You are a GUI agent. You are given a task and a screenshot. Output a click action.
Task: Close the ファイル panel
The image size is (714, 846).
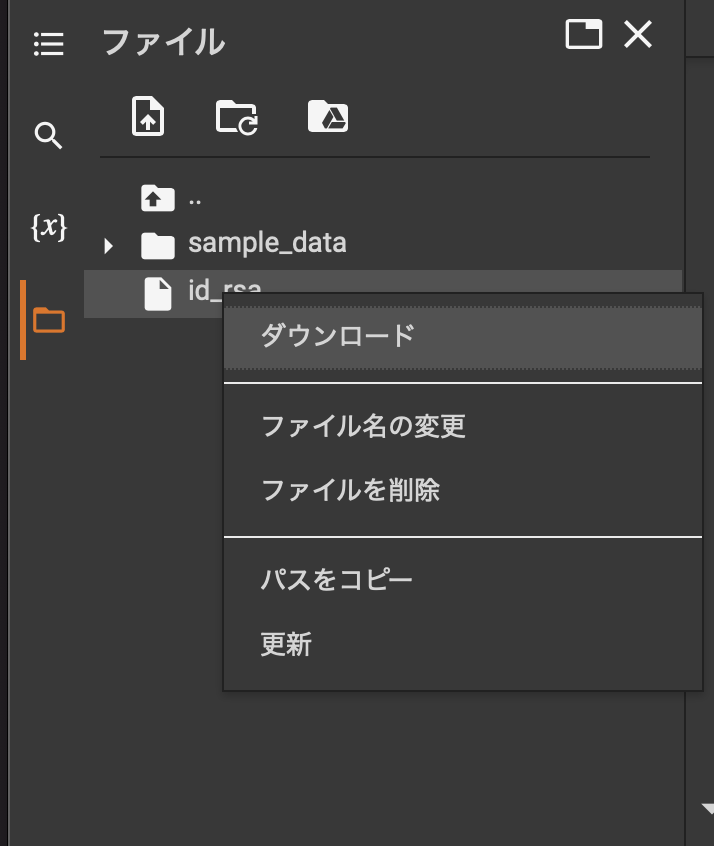638,36
